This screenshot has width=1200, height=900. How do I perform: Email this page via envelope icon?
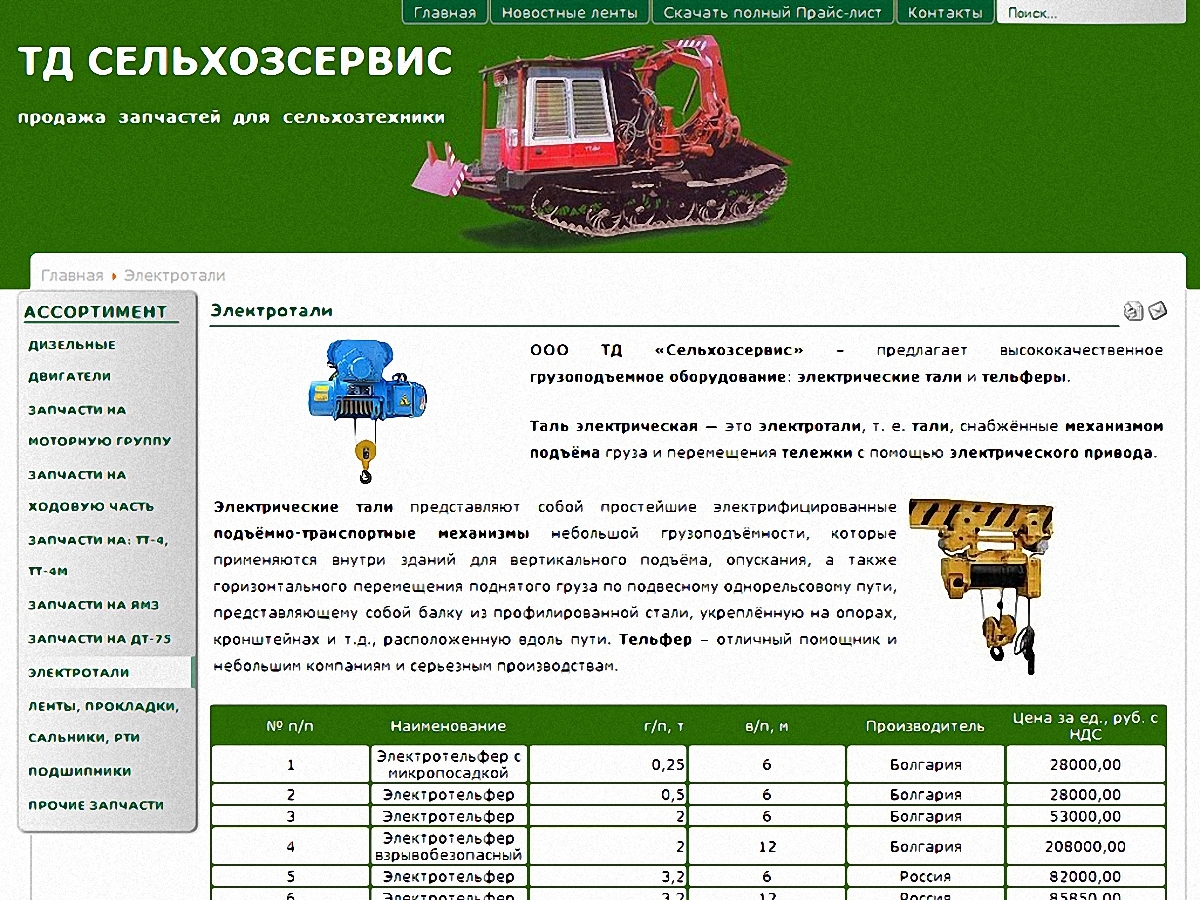click(x=1158, y=311)
